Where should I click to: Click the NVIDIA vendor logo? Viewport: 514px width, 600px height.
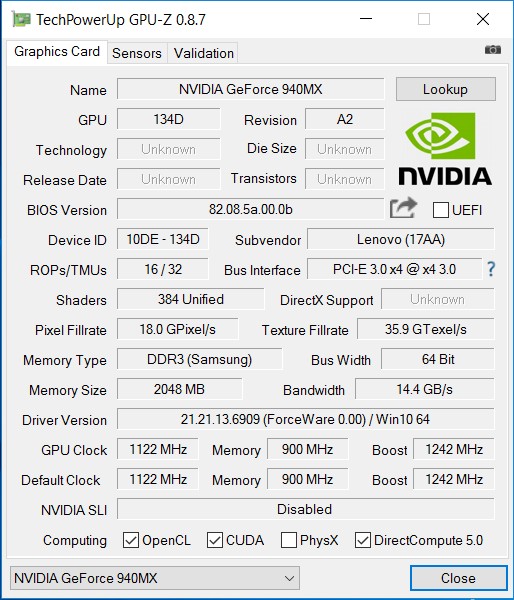[x=445, y=150]
